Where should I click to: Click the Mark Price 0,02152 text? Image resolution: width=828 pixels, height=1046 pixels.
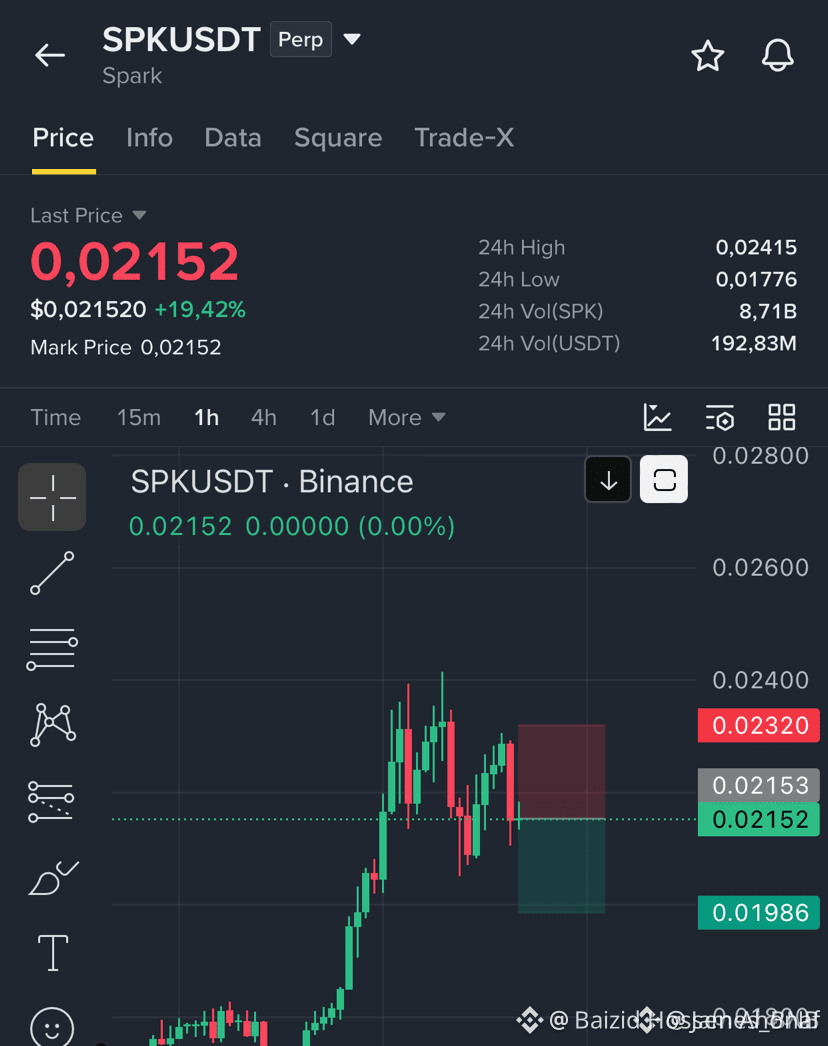(x=125, y=348)
